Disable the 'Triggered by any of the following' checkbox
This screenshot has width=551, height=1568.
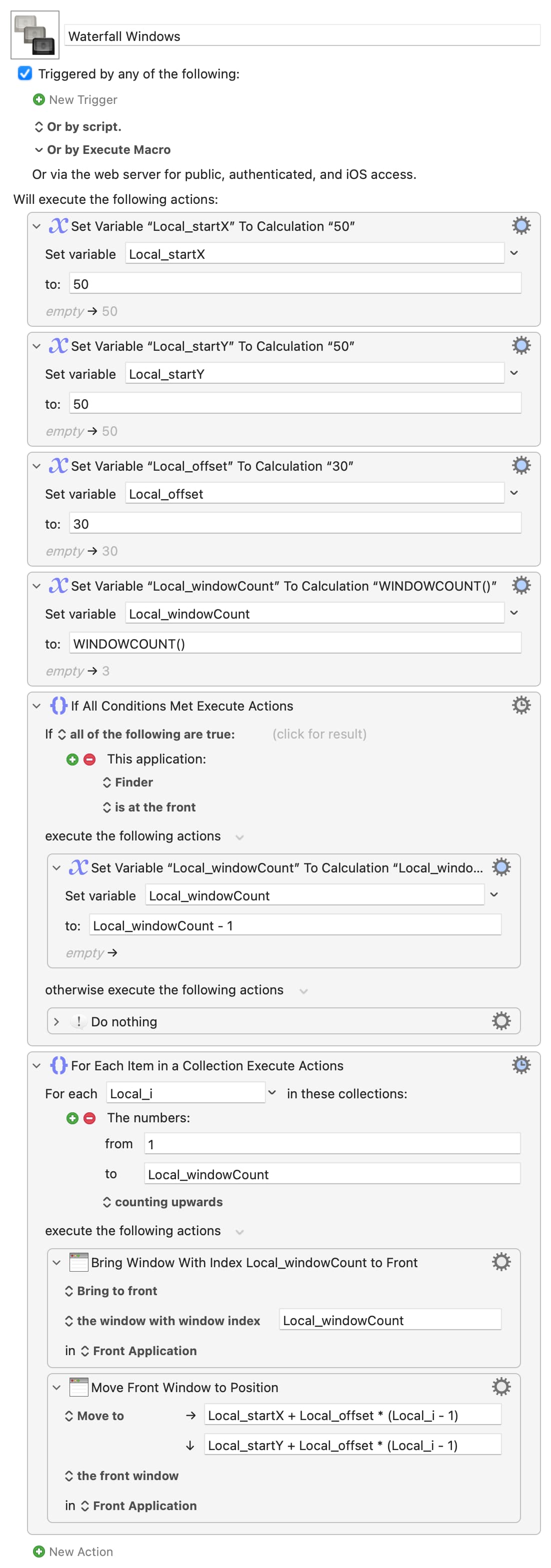[x=25, y=73]
